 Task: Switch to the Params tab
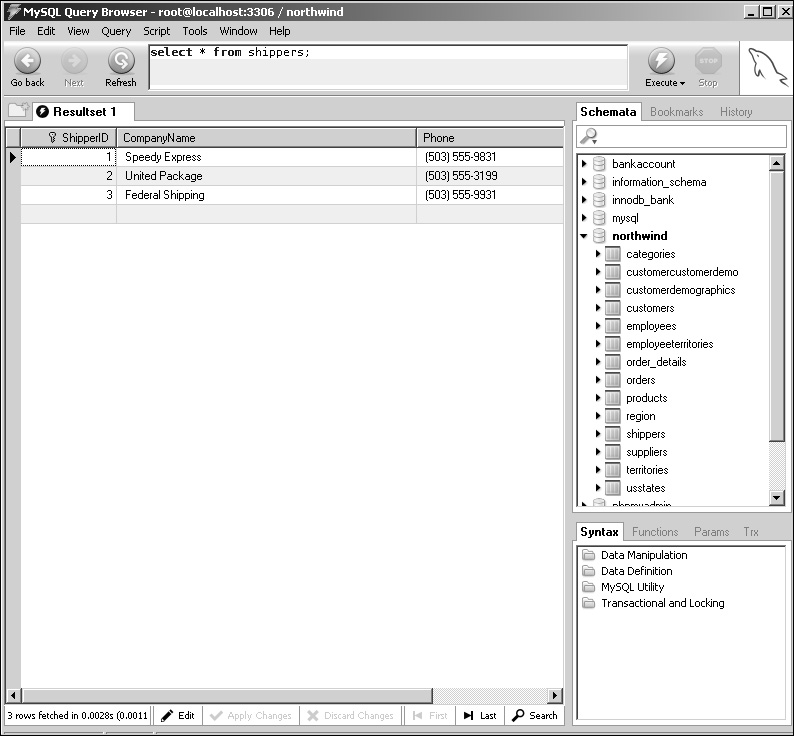click(x=711, y=532)
